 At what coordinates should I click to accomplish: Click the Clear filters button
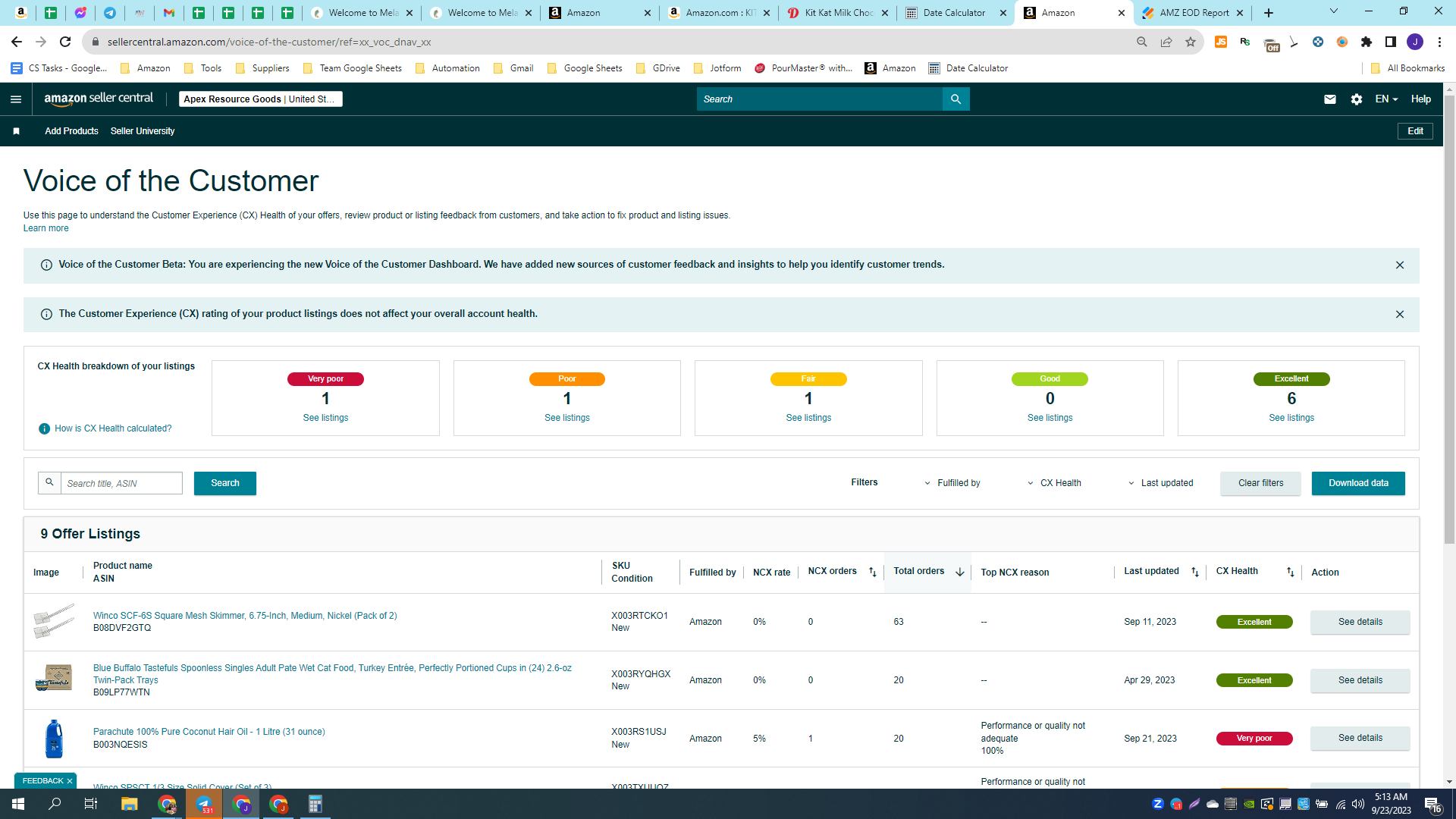[x=1260, y=483]
